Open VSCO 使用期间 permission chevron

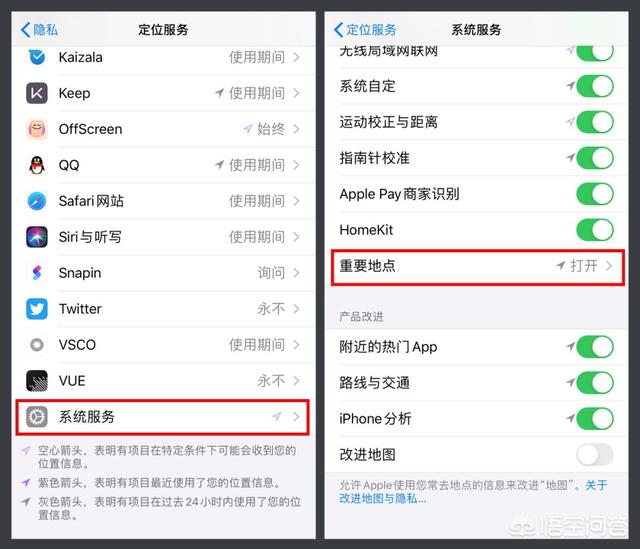tap(264, 345)
